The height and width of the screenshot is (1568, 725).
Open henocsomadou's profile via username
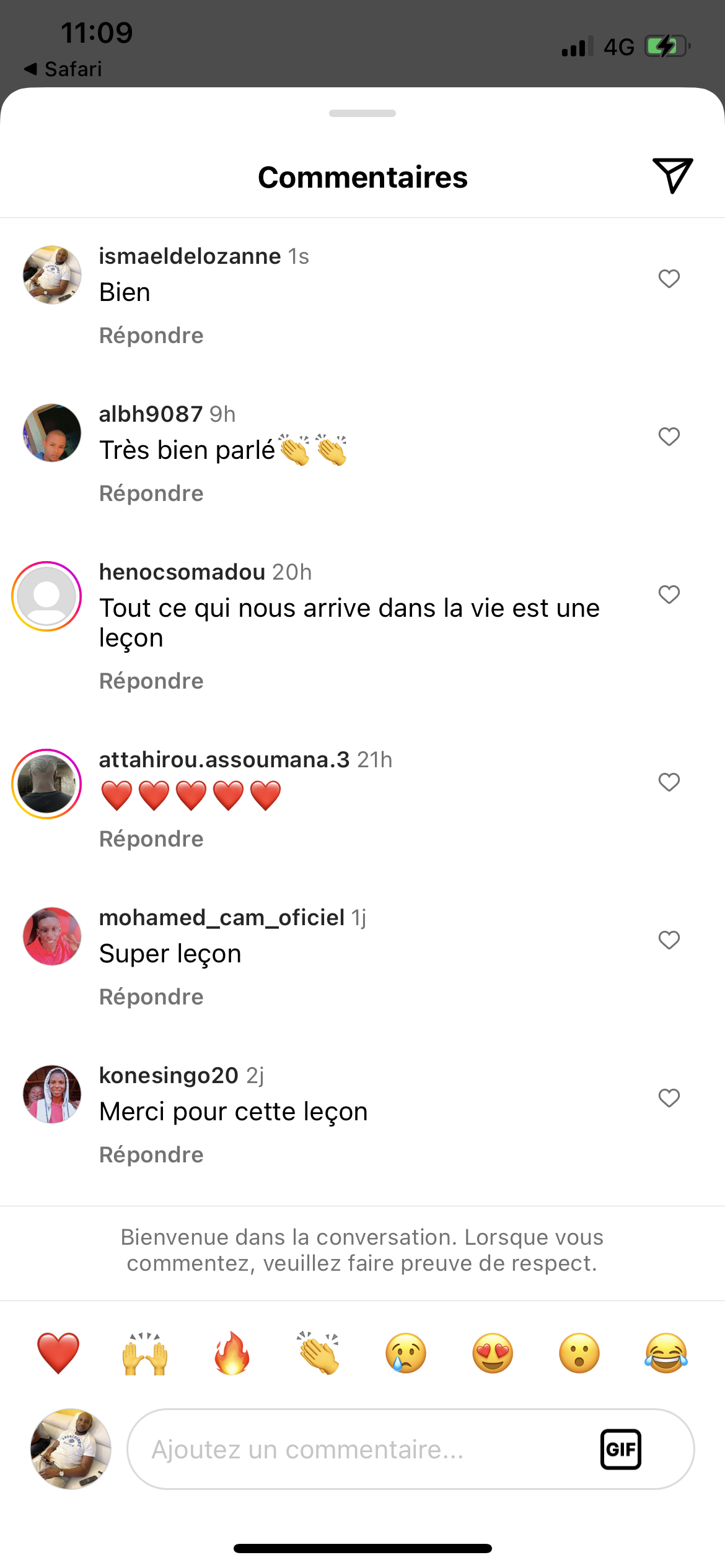(182, 572)
